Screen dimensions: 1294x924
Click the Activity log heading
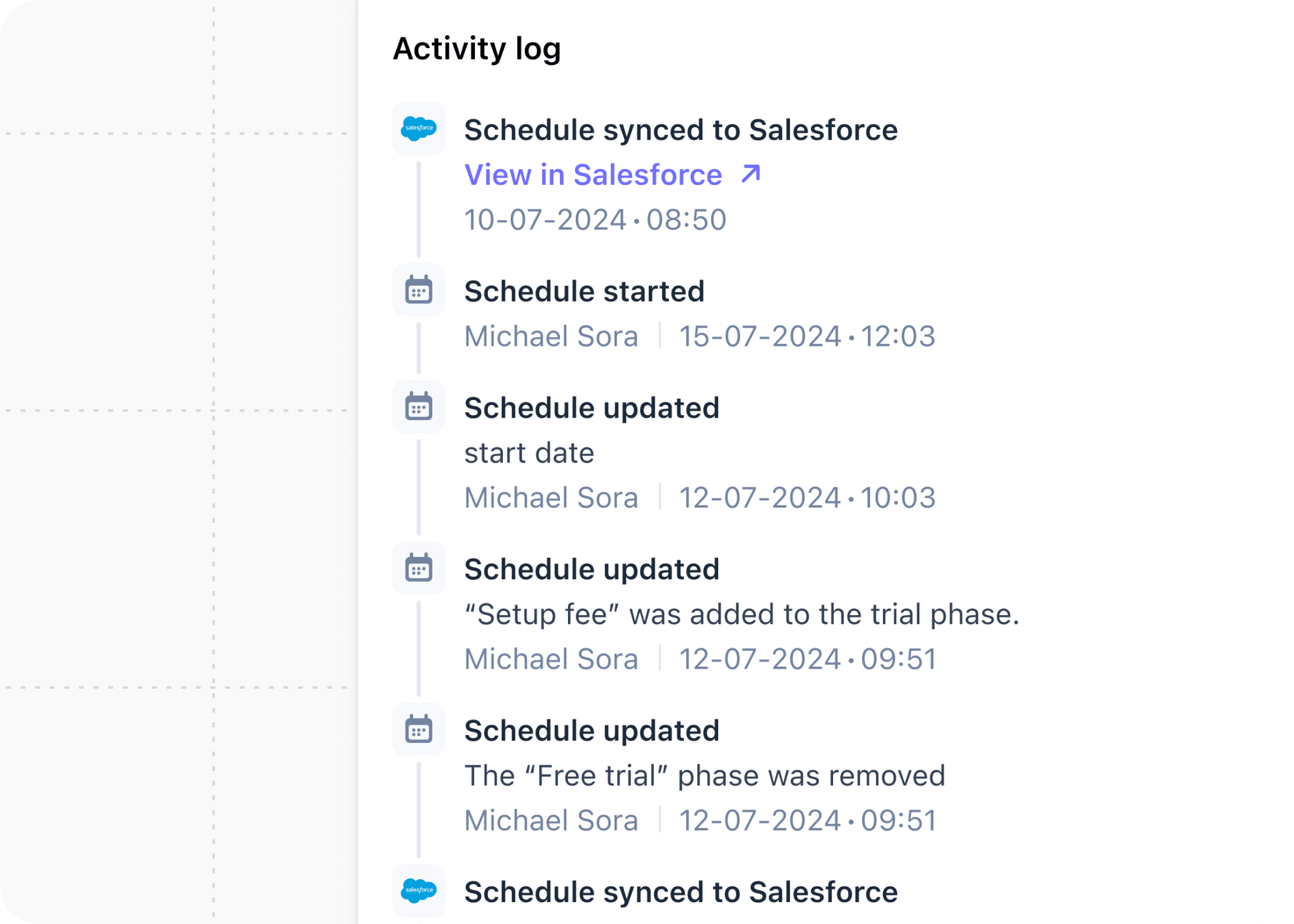[x=477, y=49]
